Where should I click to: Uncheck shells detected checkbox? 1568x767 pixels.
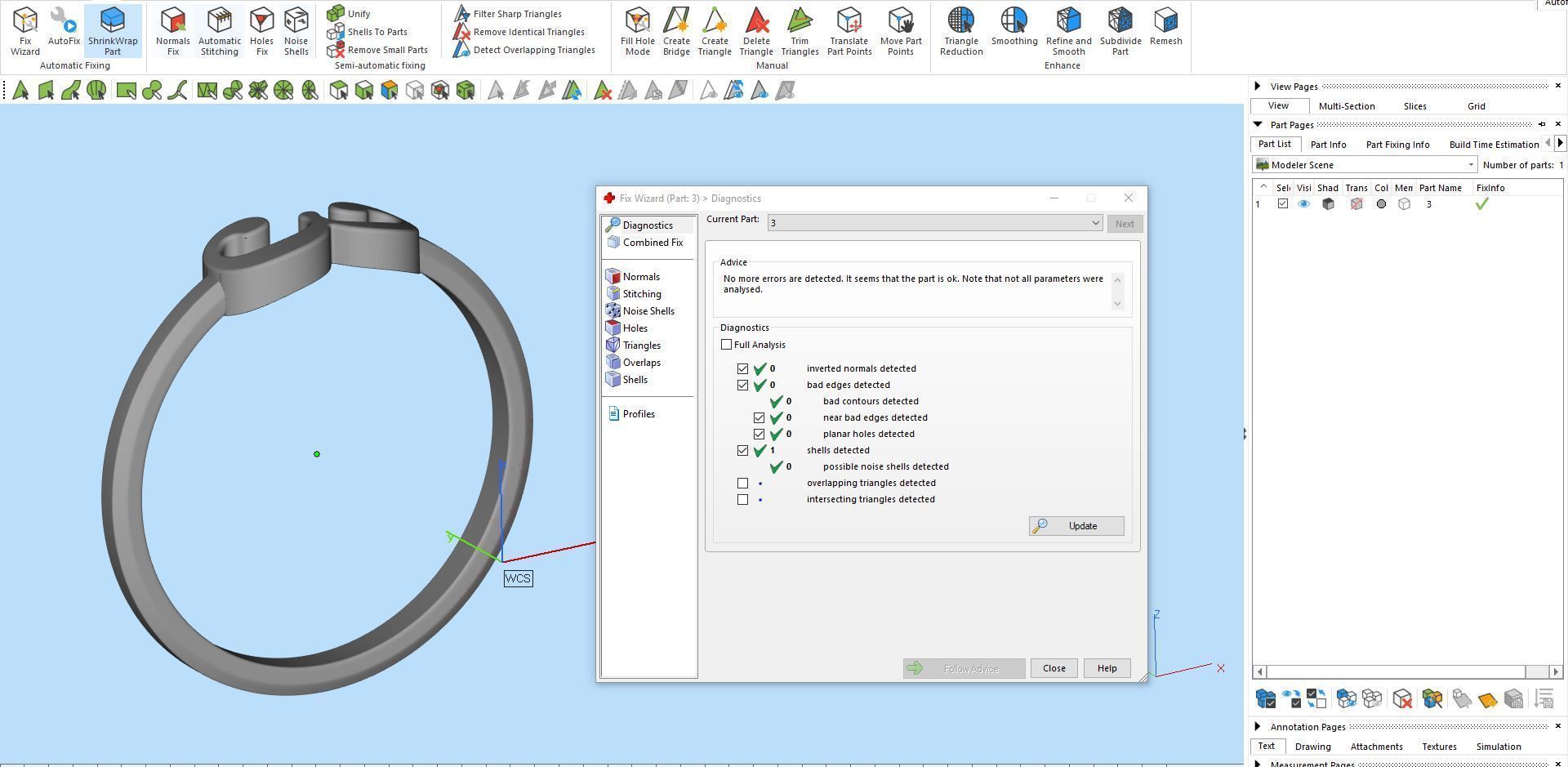point(742,450)
